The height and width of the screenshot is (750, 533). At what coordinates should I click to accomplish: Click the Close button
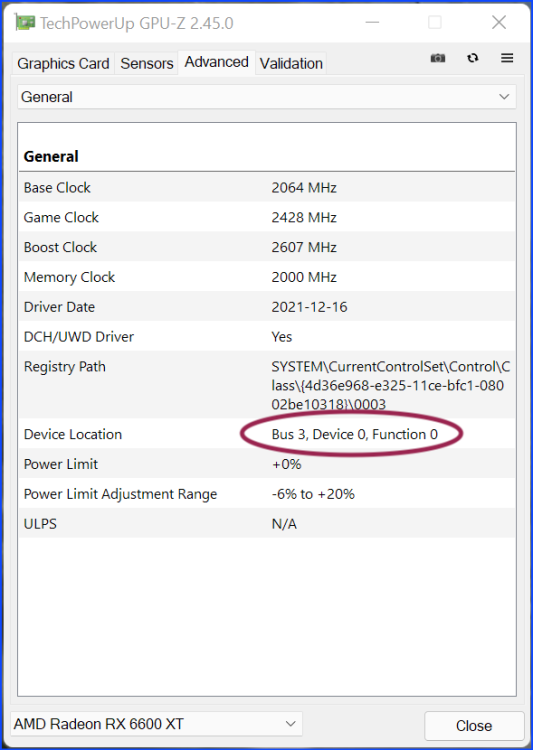(474, 726)
